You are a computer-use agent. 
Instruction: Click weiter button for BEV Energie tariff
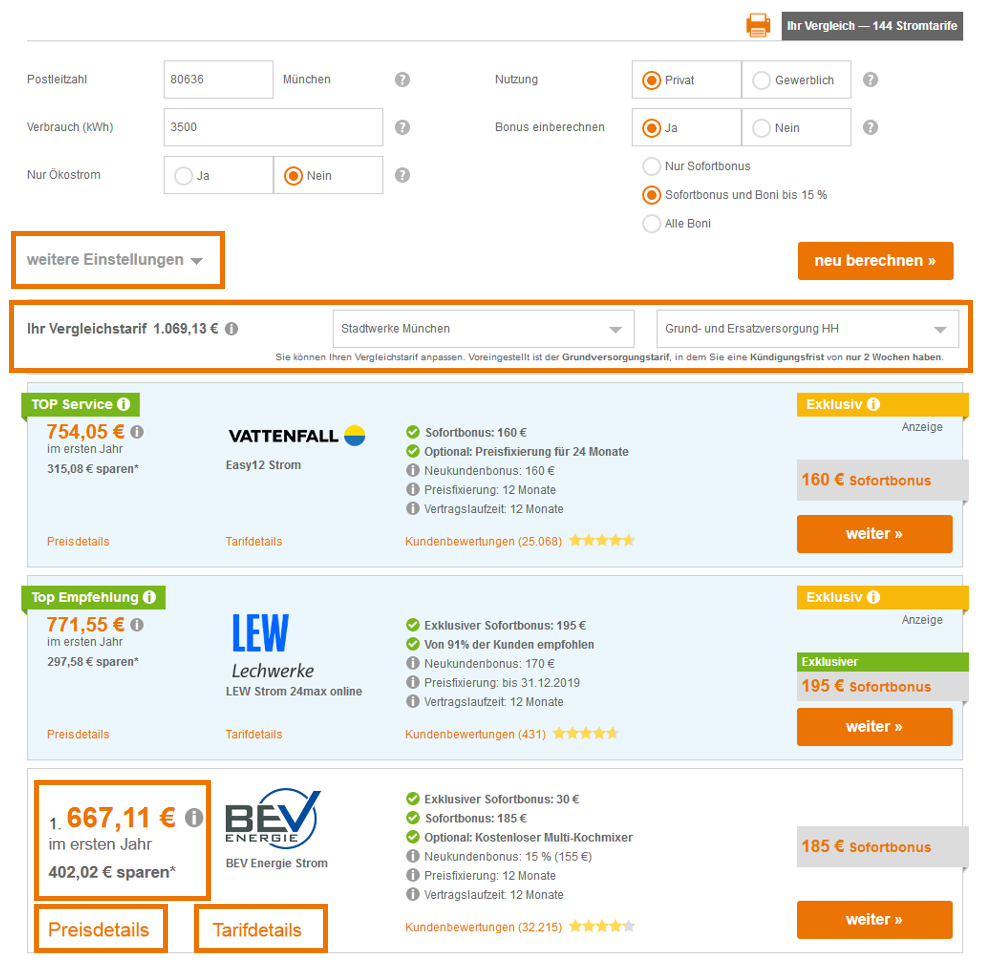pos(874,920)
